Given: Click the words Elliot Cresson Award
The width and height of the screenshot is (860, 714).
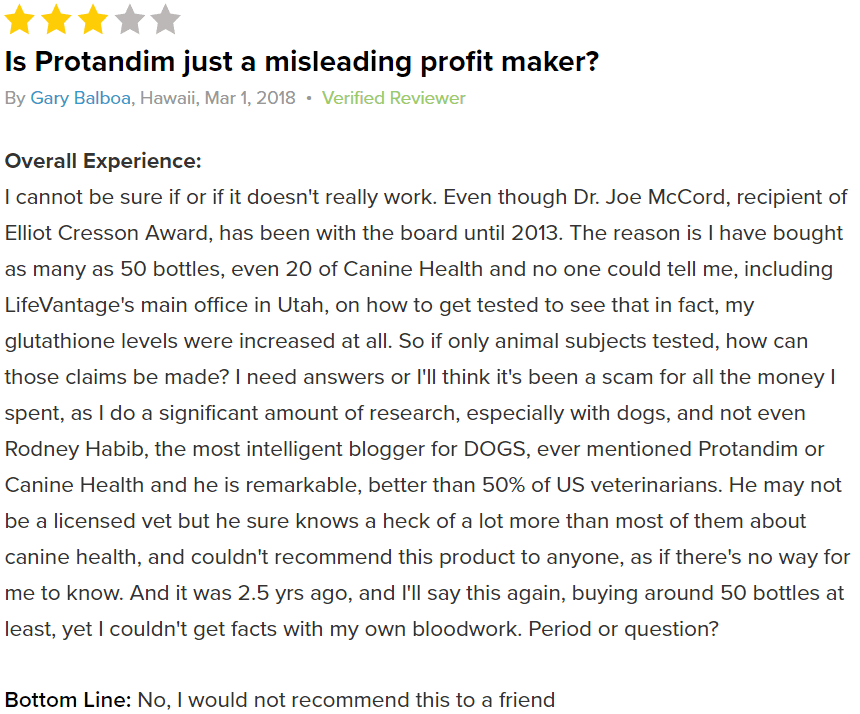Looking at the screenshot, I should point(108,234).
